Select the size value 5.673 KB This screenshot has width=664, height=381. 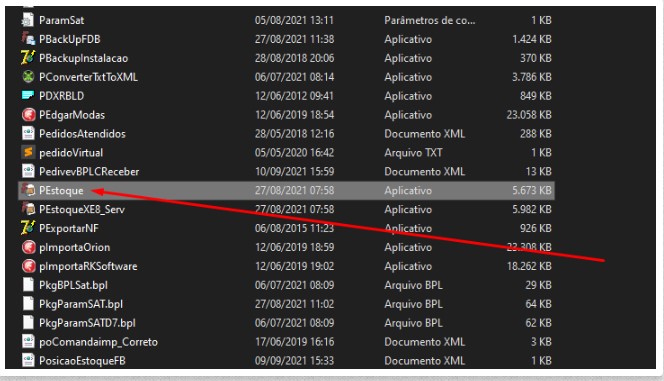click(532, 190)
